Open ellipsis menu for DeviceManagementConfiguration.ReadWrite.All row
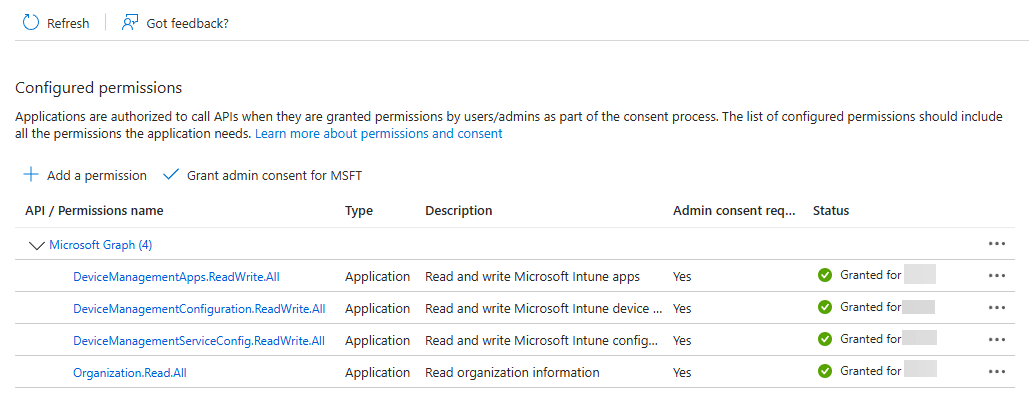This screenshot has width=1029, height=397. coord(996,307)
